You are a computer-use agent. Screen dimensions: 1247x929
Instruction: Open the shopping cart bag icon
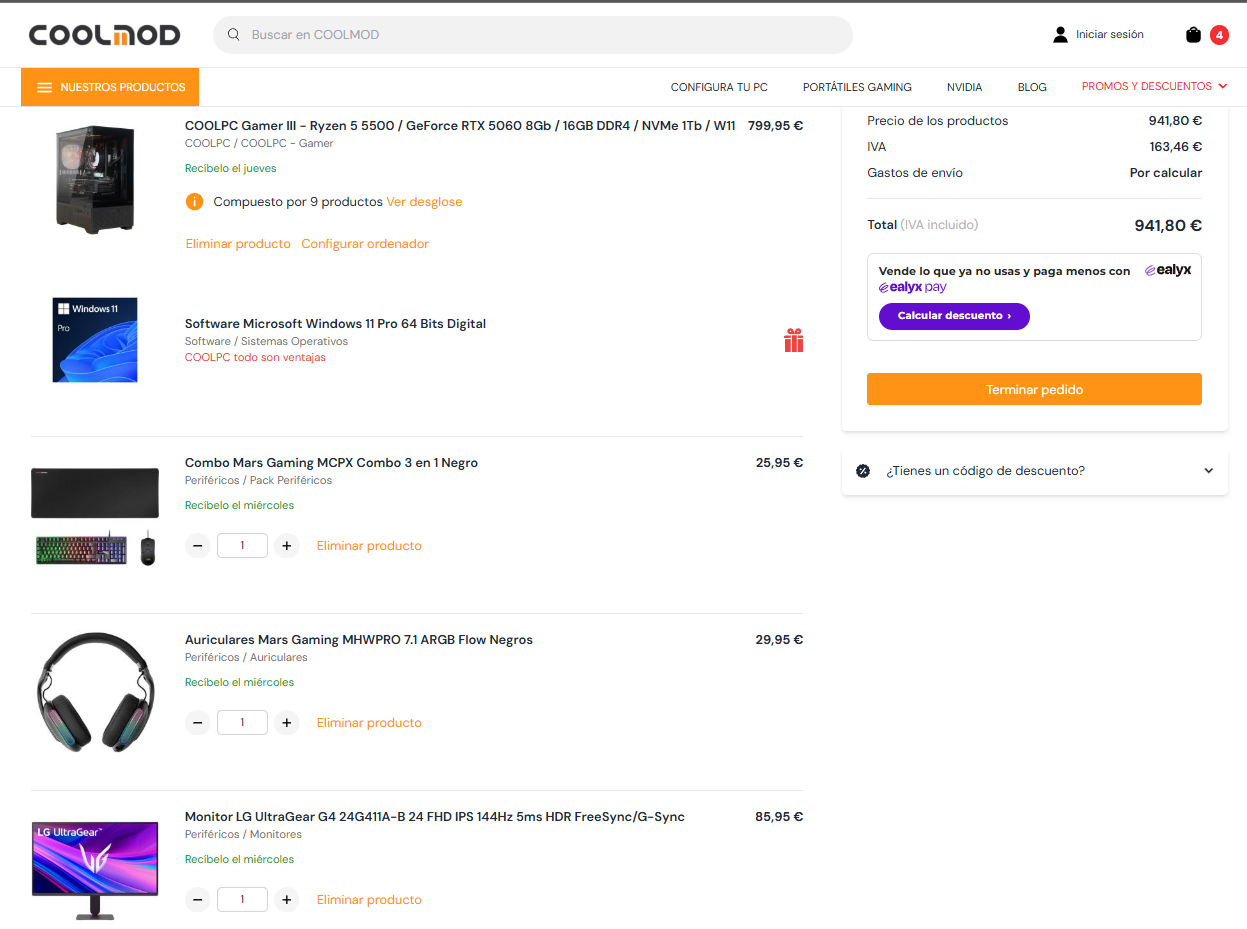pyautogui.click(x=1193, y=35)
